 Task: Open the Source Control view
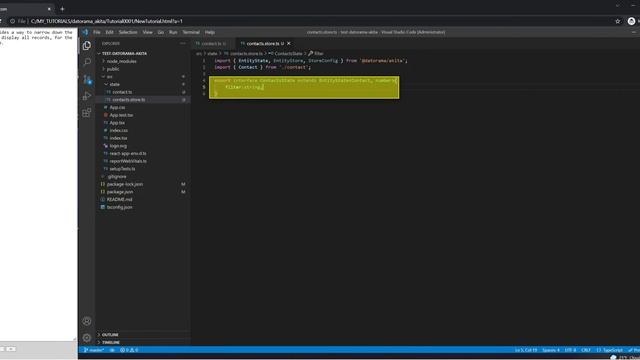click(87, 79)
